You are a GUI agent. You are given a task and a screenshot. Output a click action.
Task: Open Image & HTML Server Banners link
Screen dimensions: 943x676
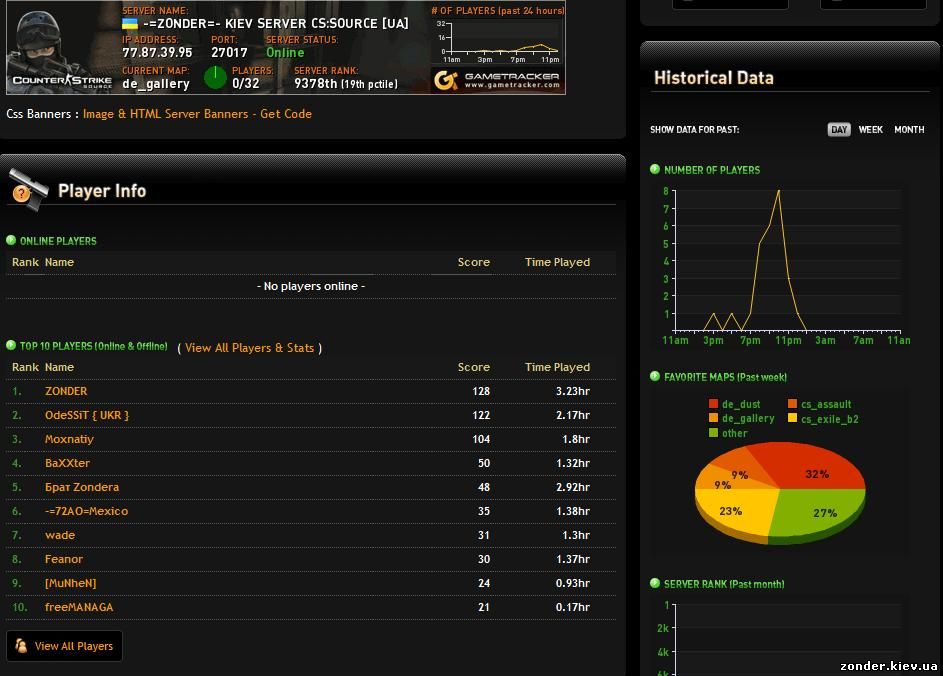coord(197,114)
